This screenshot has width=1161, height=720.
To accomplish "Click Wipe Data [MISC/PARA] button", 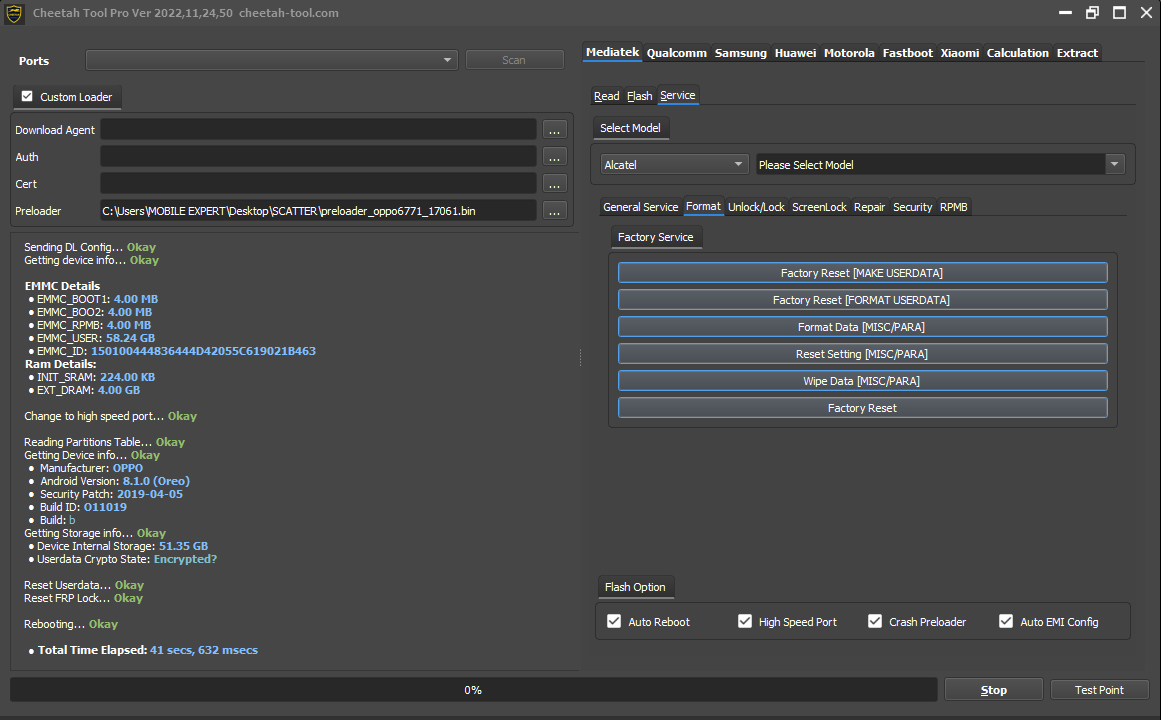I will coord(863,381).
